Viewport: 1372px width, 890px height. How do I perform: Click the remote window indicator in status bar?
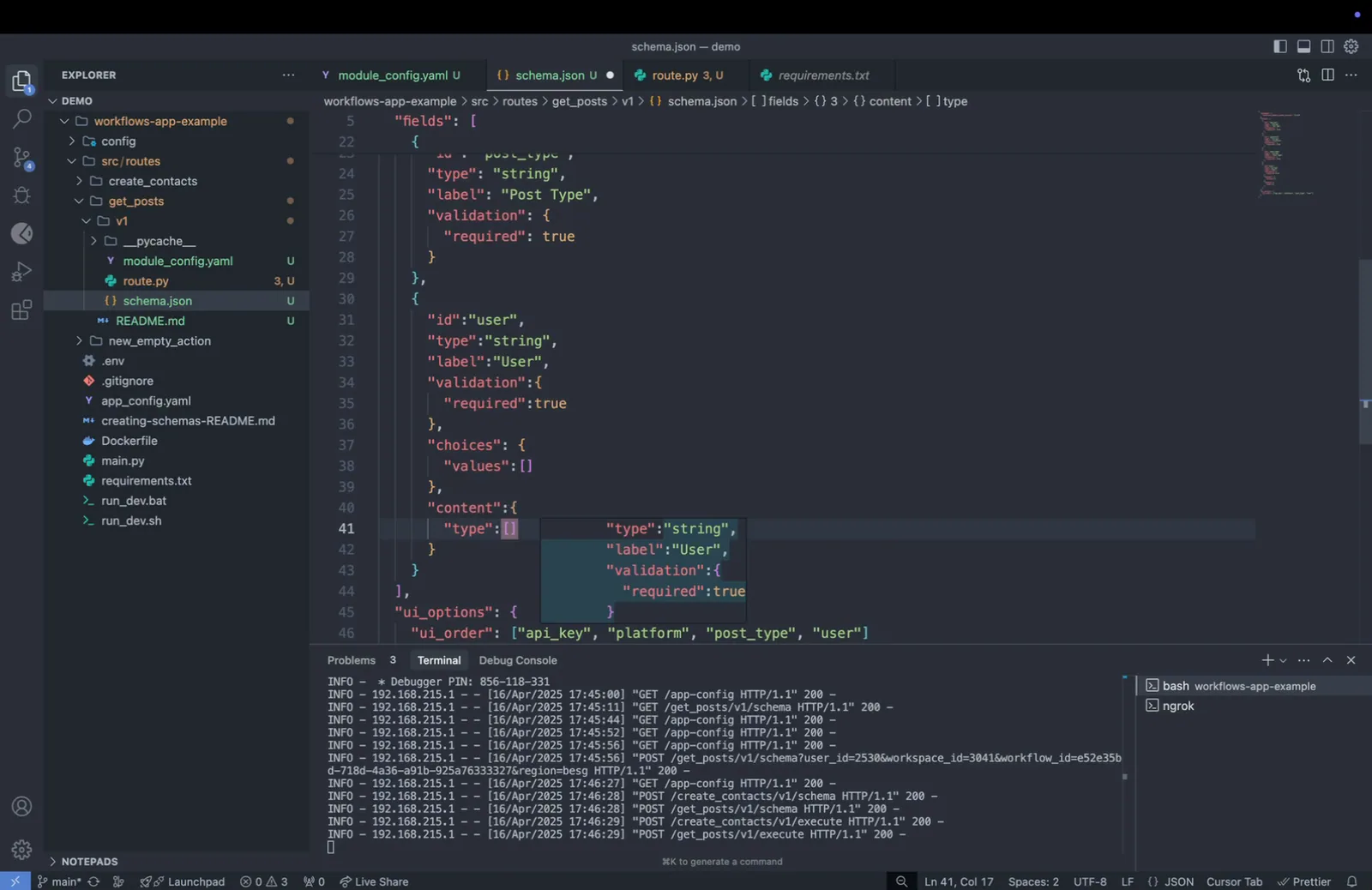(x=15, y=881)
